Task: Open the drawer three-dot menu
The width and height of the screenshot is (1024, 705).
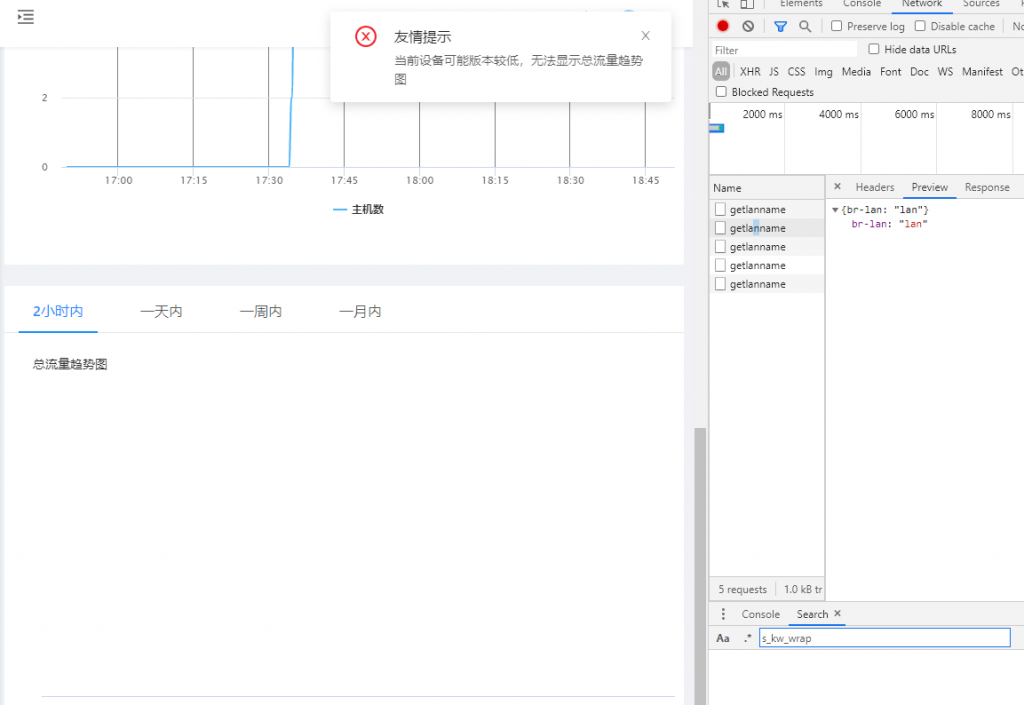Action: pos(723,614)
